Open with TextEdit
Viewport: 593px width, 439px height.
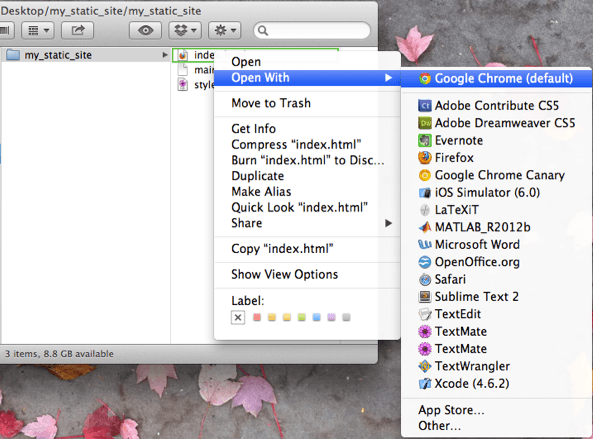(496, 314)
